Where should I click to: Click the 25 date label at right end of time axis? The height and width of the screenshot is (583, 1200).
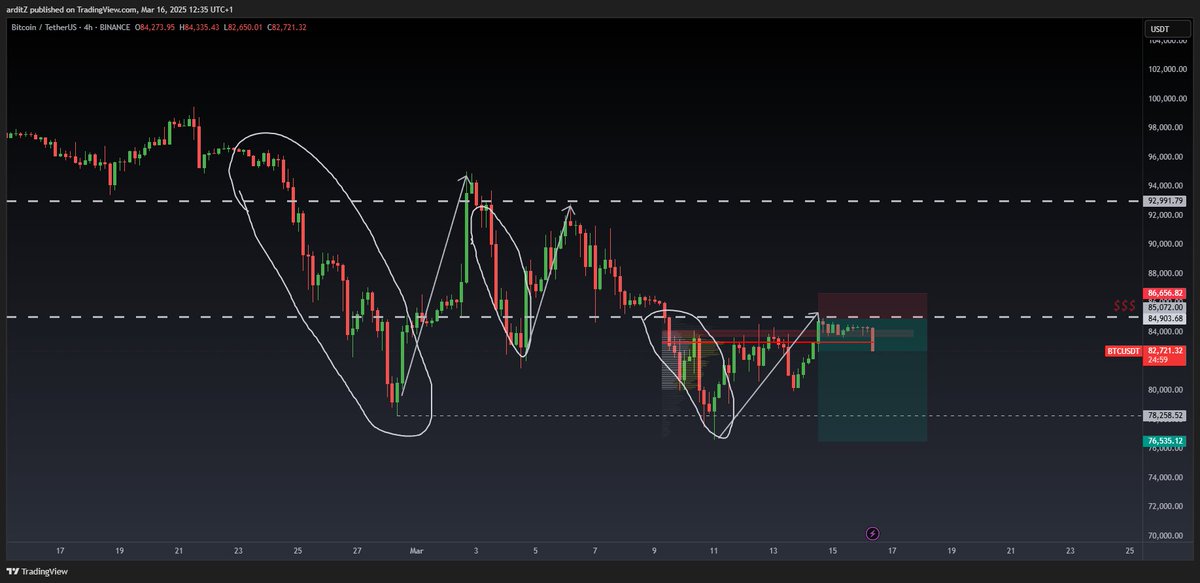[x=1129, y=550]
